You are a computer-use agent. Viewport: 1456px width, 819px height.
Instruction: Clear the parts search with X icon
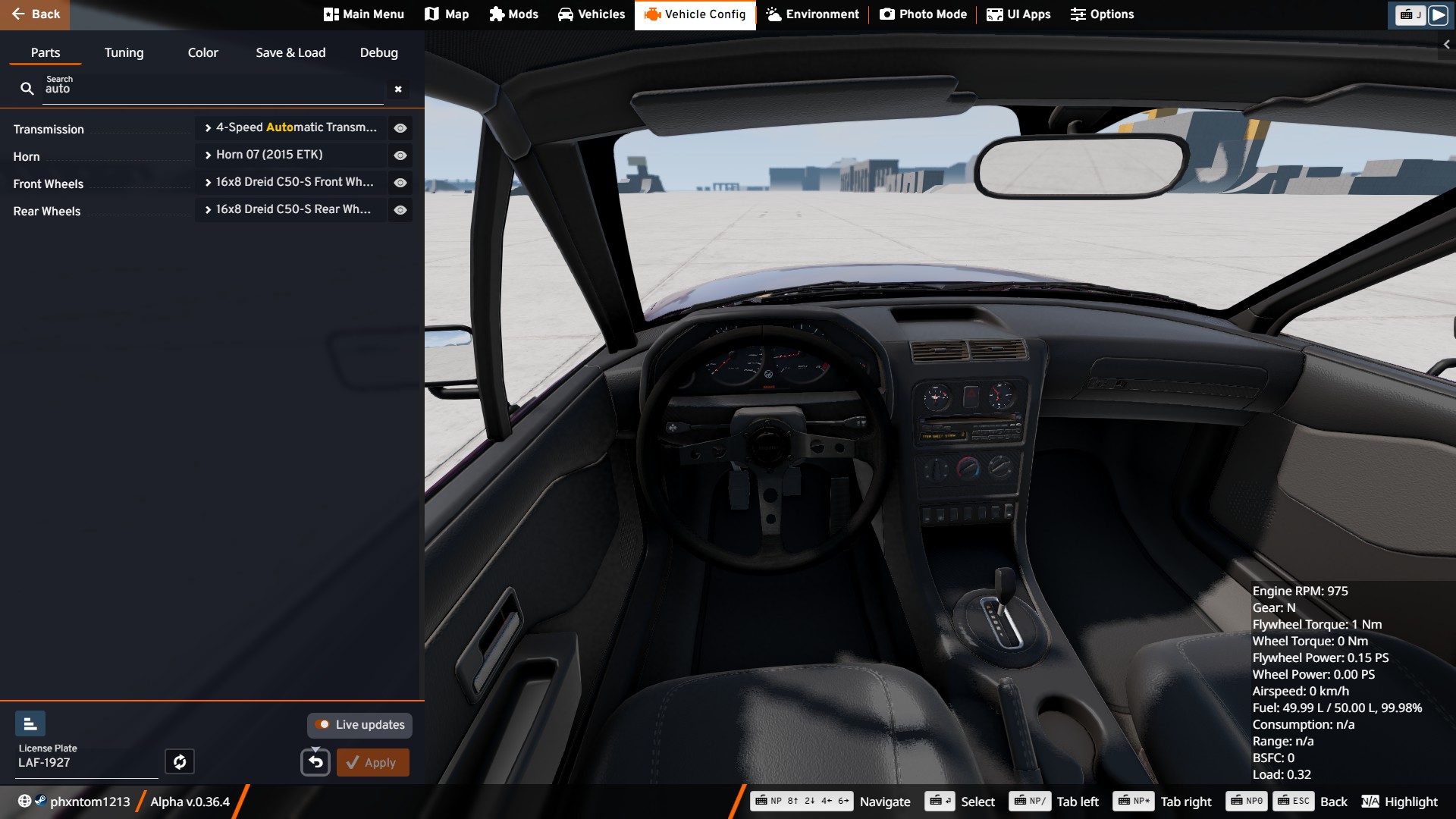coord(398,89)
